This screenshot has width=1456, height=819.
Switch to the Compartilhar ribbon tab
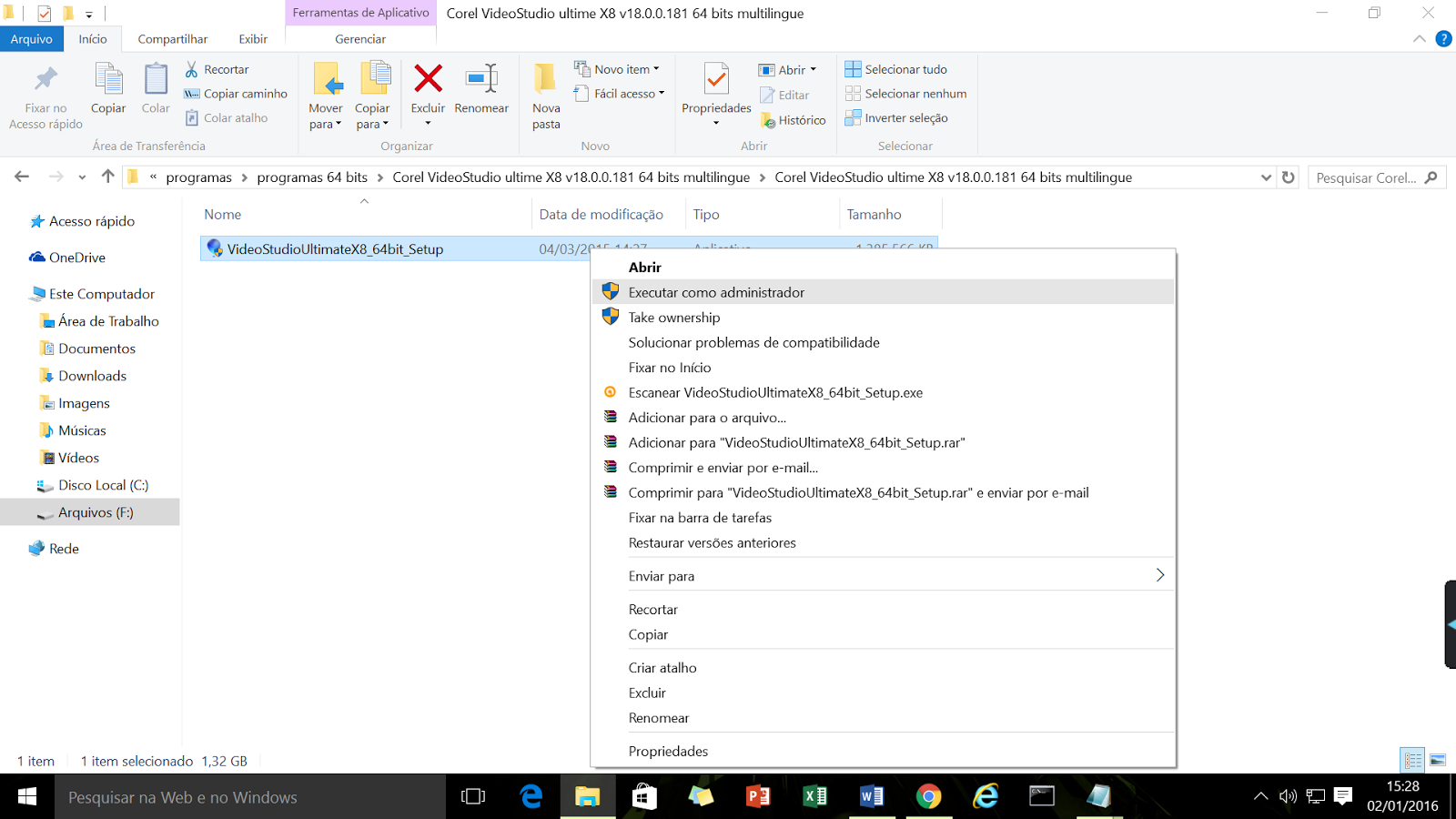pyautogui.click(x=172, y=38)
